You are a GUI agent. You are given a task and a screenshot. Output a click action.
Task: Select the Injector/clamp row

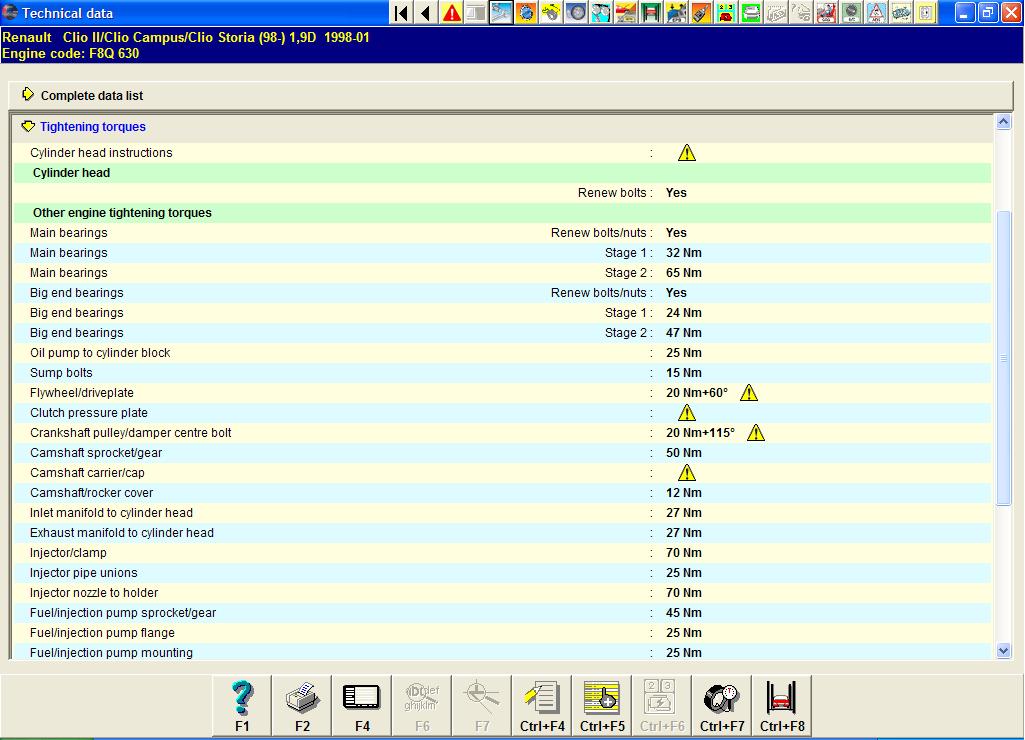tap(502, 553)
